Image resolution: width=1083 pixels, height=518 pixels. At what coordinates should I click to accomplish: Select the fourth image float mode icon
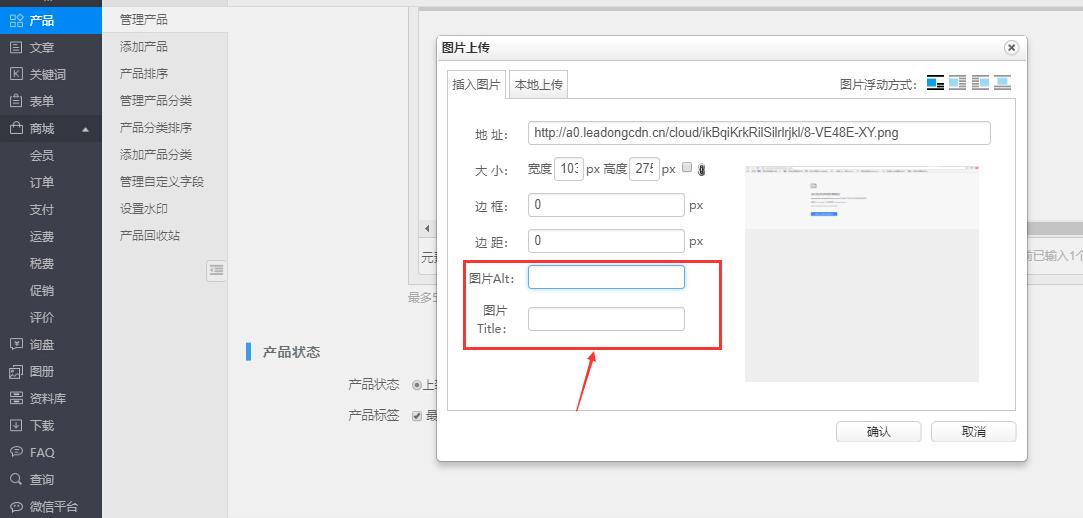(1002, 84)
